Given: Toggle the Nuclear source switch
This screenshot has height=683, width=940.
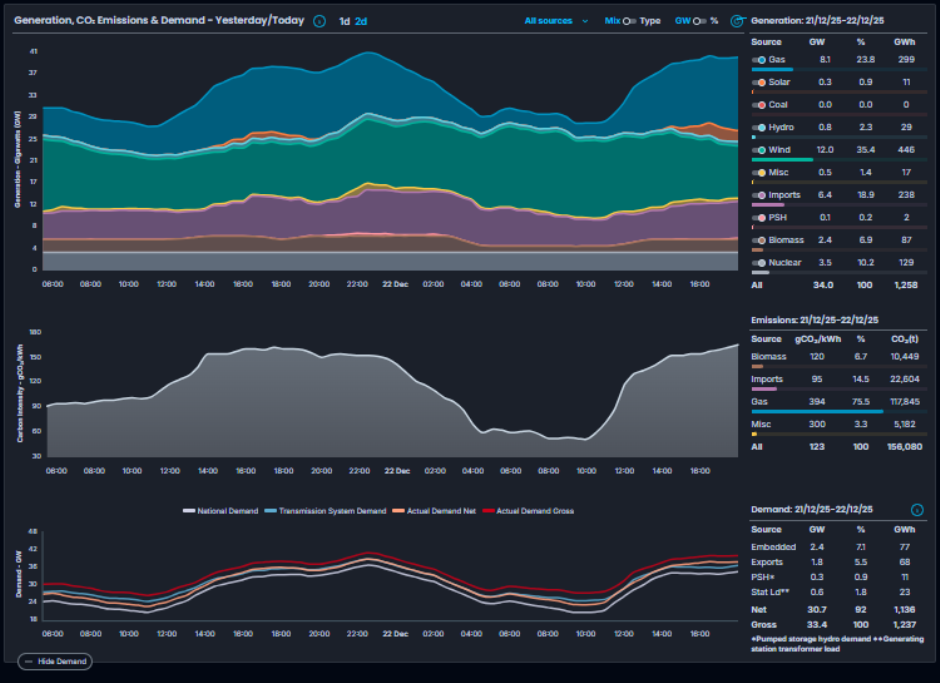Looking at the screenshot, I should pyautogui.click(x=760, y=263).
